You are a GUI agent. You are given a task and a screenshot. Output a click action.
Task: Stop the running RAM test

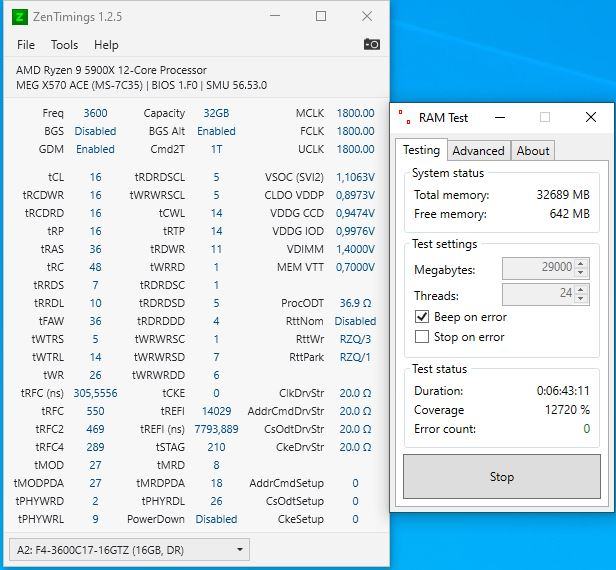click(x=502, y=477)
